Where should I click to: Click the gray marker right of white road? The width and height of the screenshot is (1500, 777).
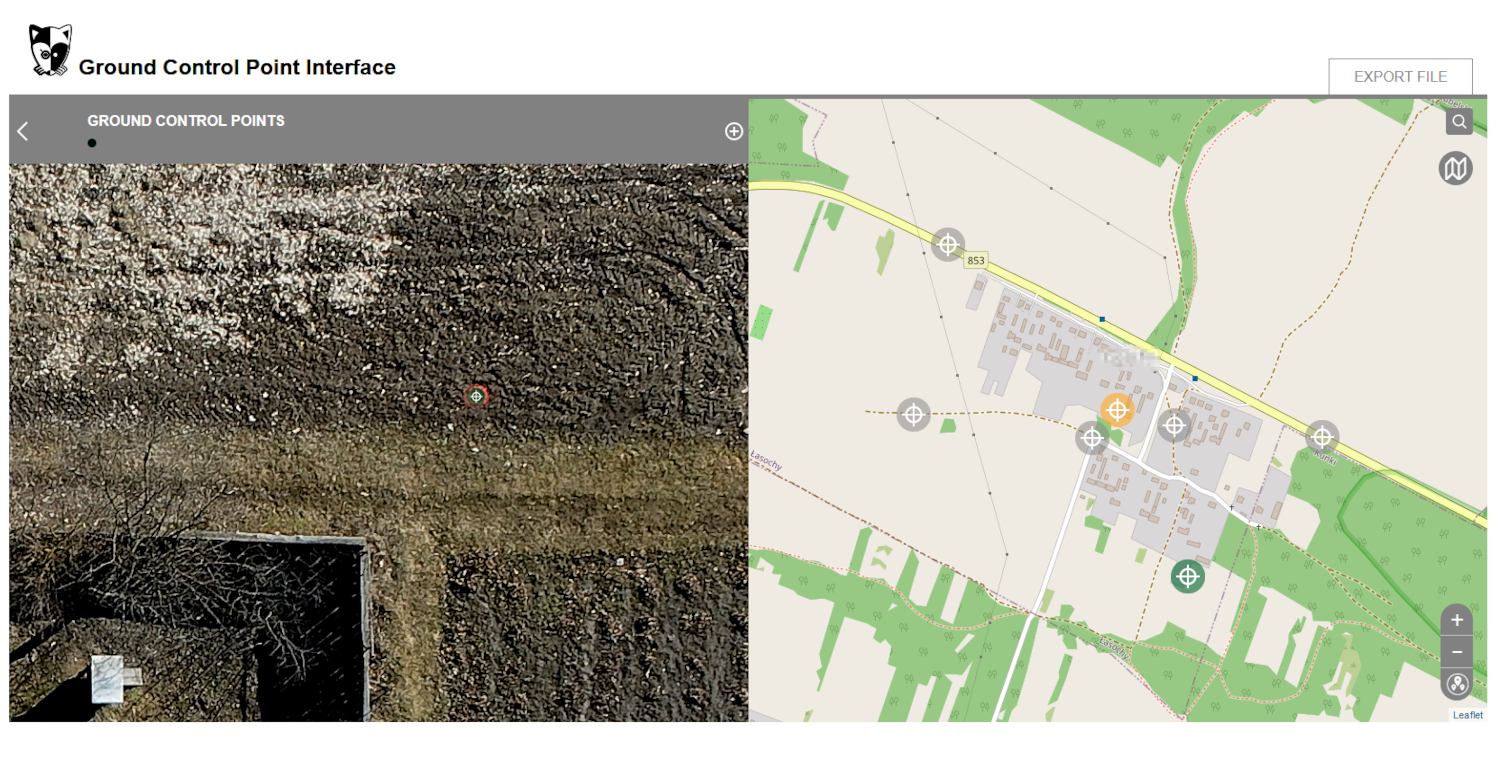coord(1174,425)
